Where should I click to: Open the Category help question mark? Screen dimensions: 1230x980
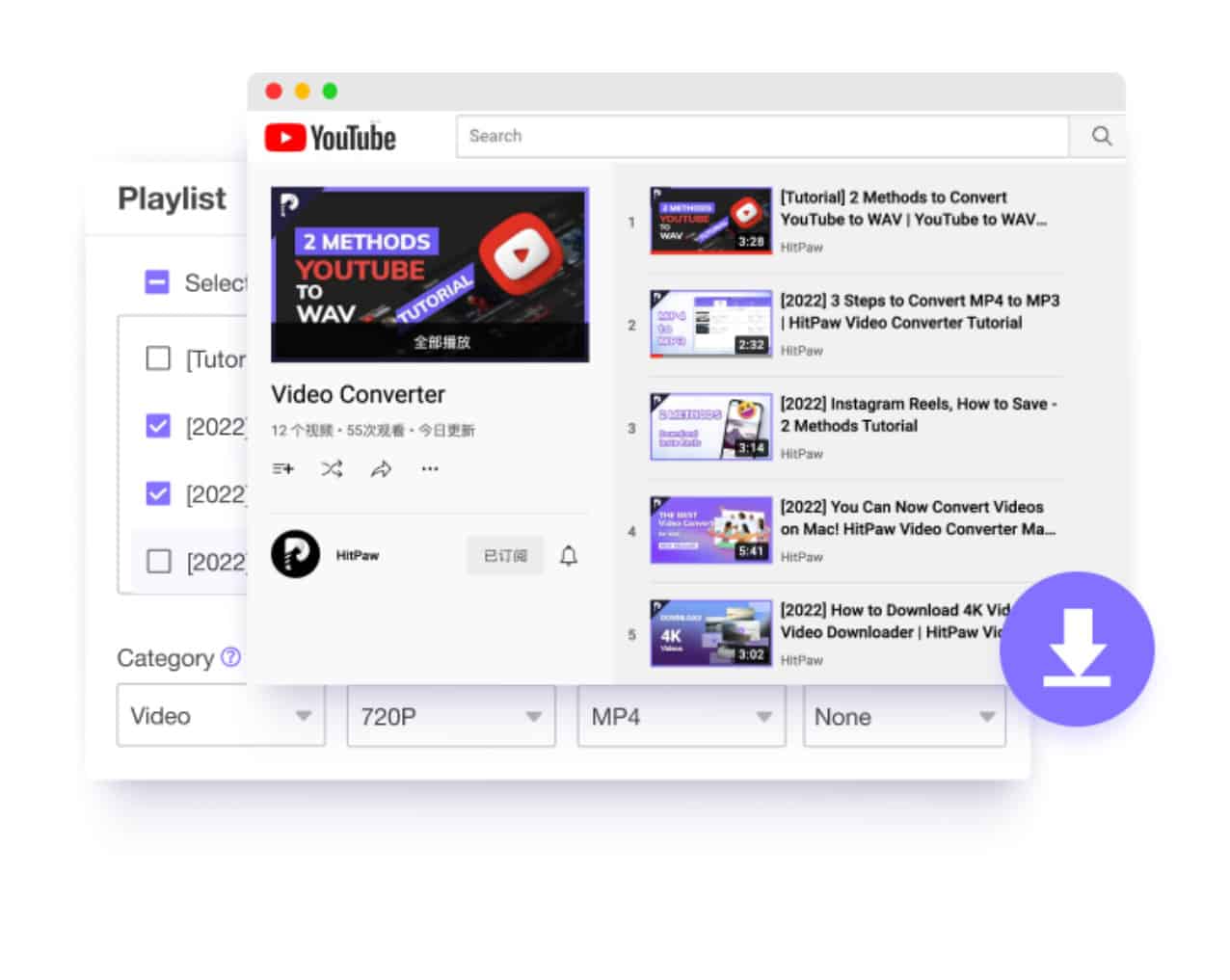(230, 657)
